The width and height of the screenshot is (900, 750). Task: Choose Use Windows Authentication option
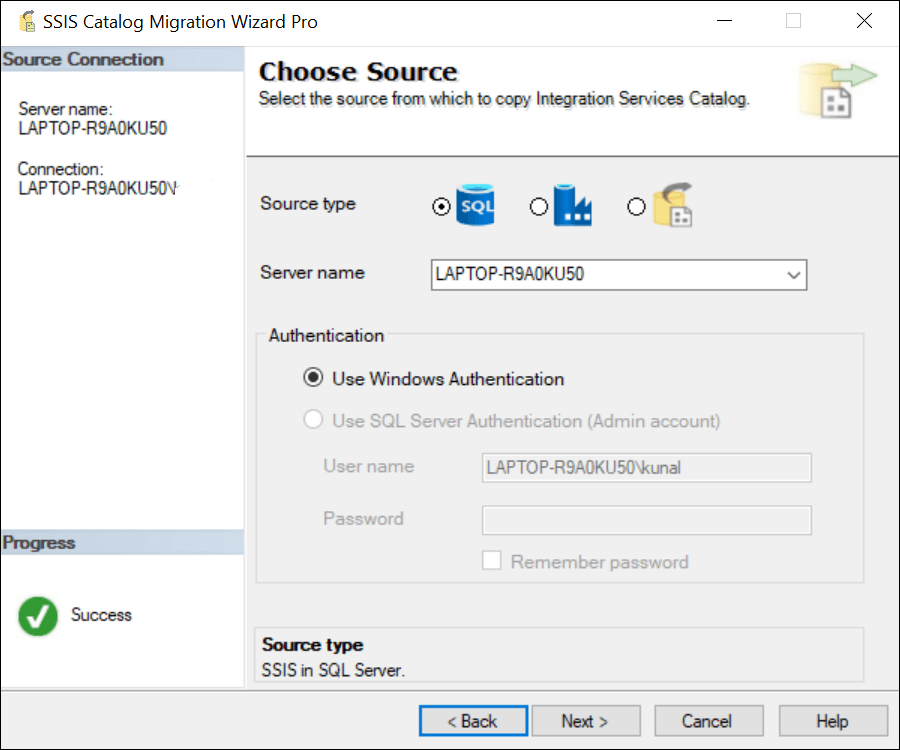(314, 379)
